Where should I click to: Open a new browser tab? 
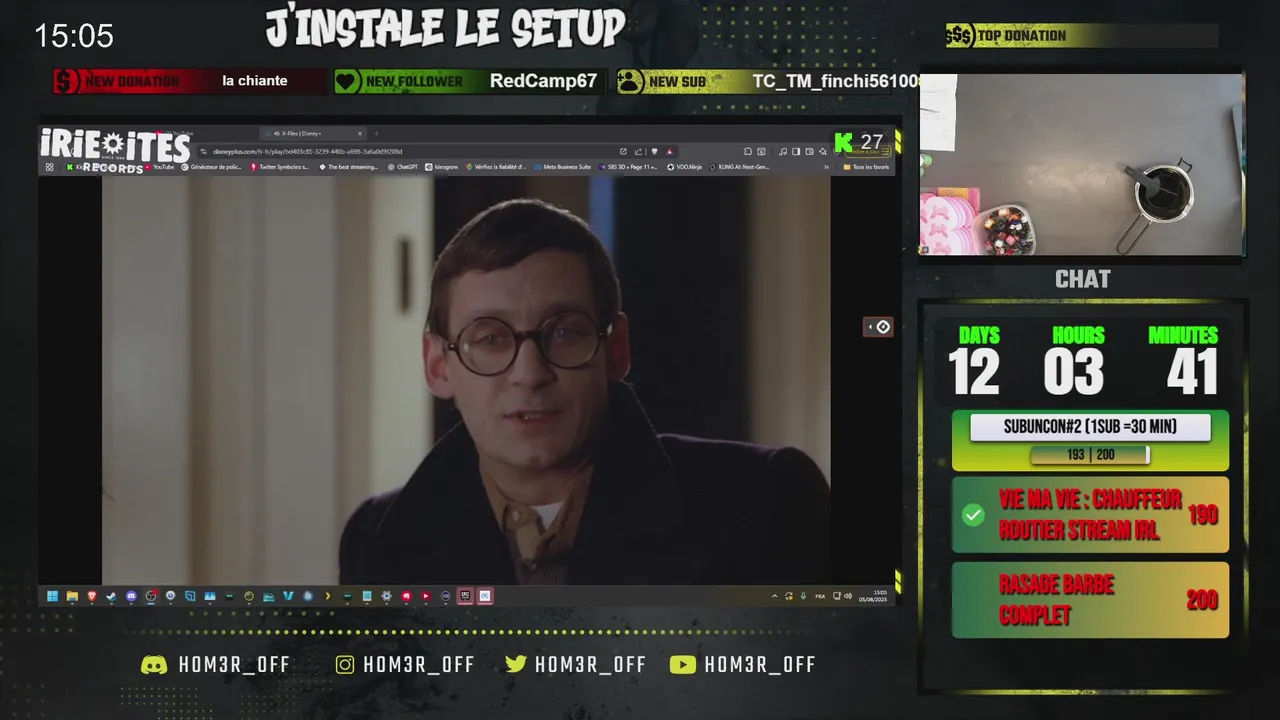(x=376, y=133)
